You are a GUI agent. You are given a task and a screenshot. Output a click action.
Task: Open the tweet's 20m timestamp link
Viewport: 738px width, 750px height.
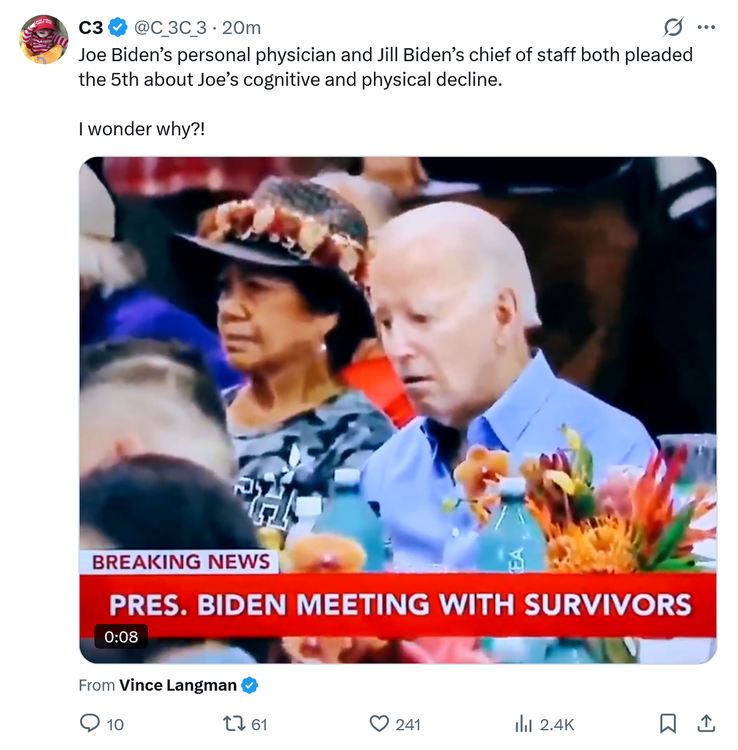[241, 27]
